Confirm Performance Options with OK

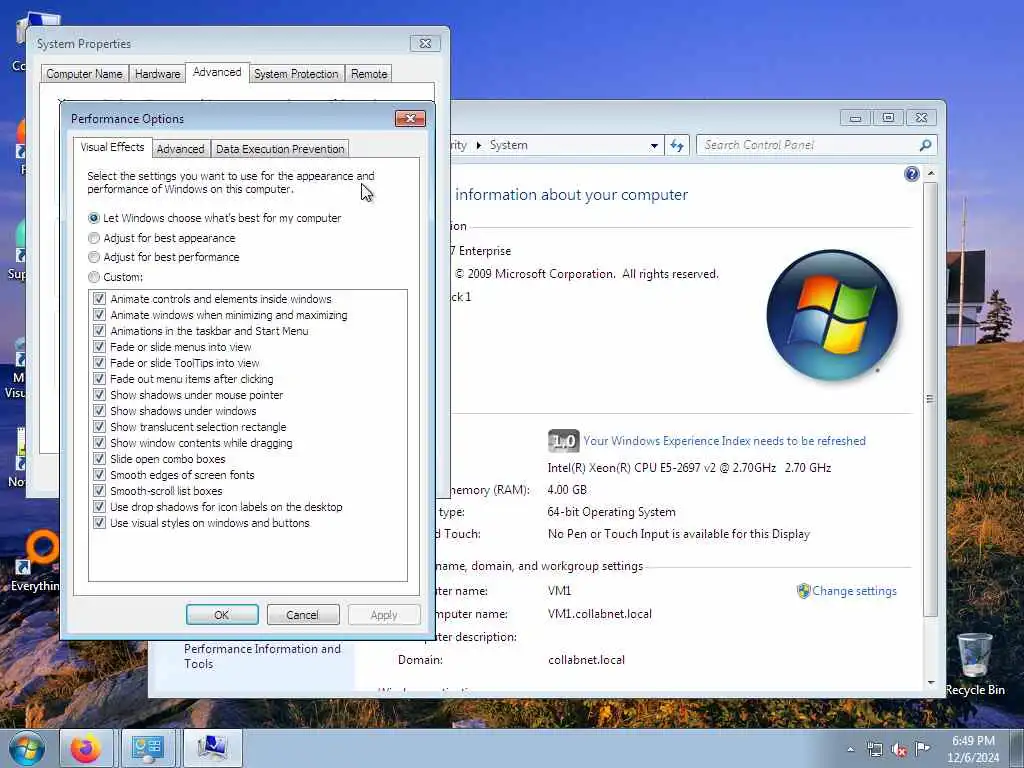pyautogui.click(x=222, y=615)
